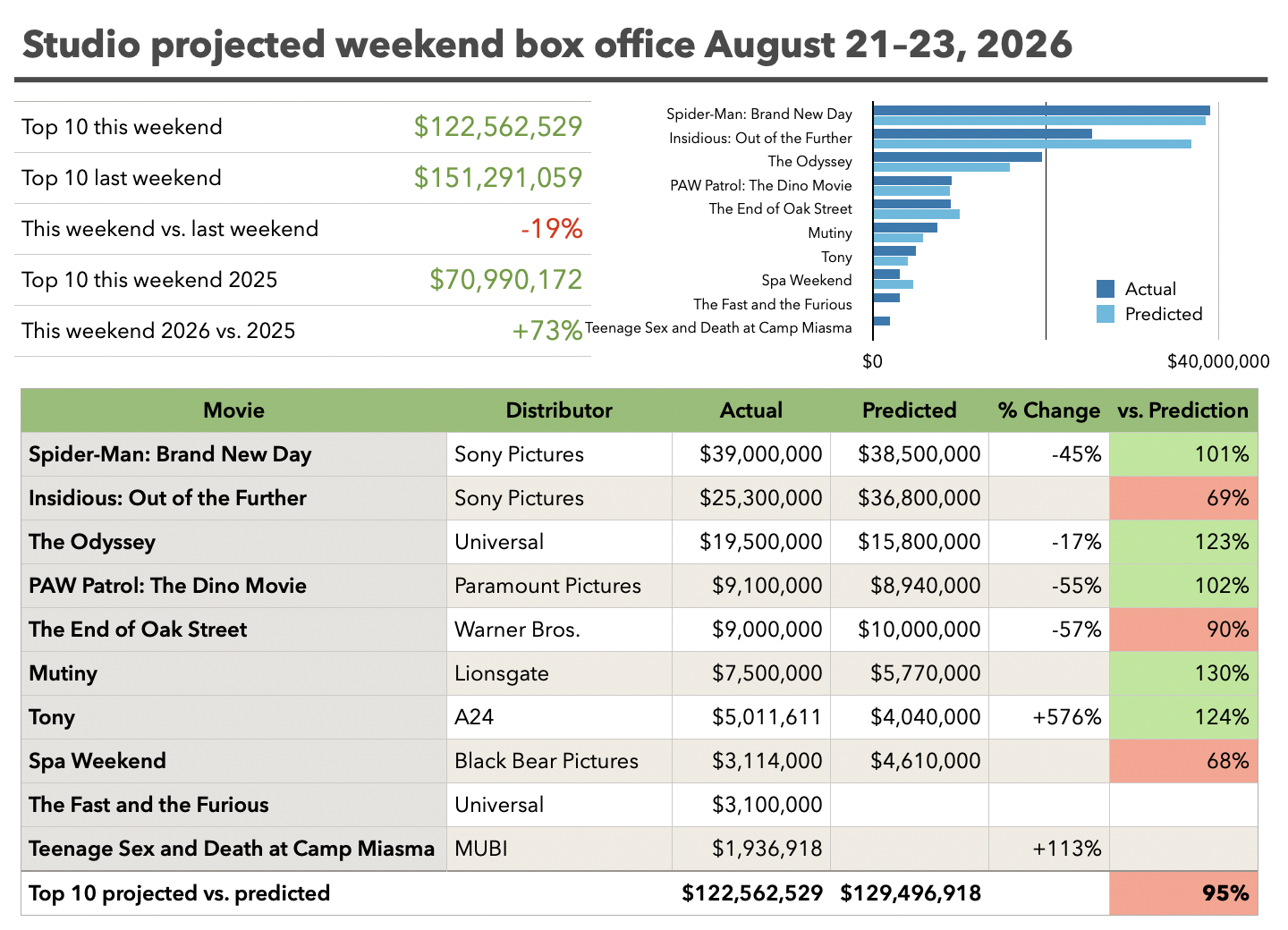Click the Teenage Sex and Death actual bar
Image resolution: width=1288 pixels, height=930 pixels.
[x=881, y=321]
